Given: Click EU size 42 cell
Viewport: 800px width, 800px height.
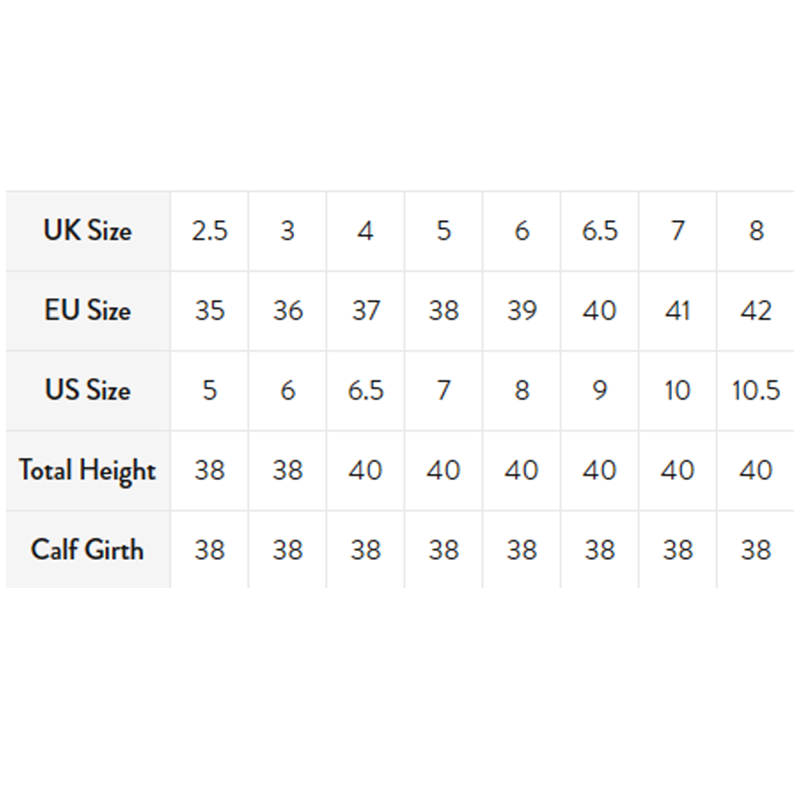Looking at the screenshot, I should 755,311.
